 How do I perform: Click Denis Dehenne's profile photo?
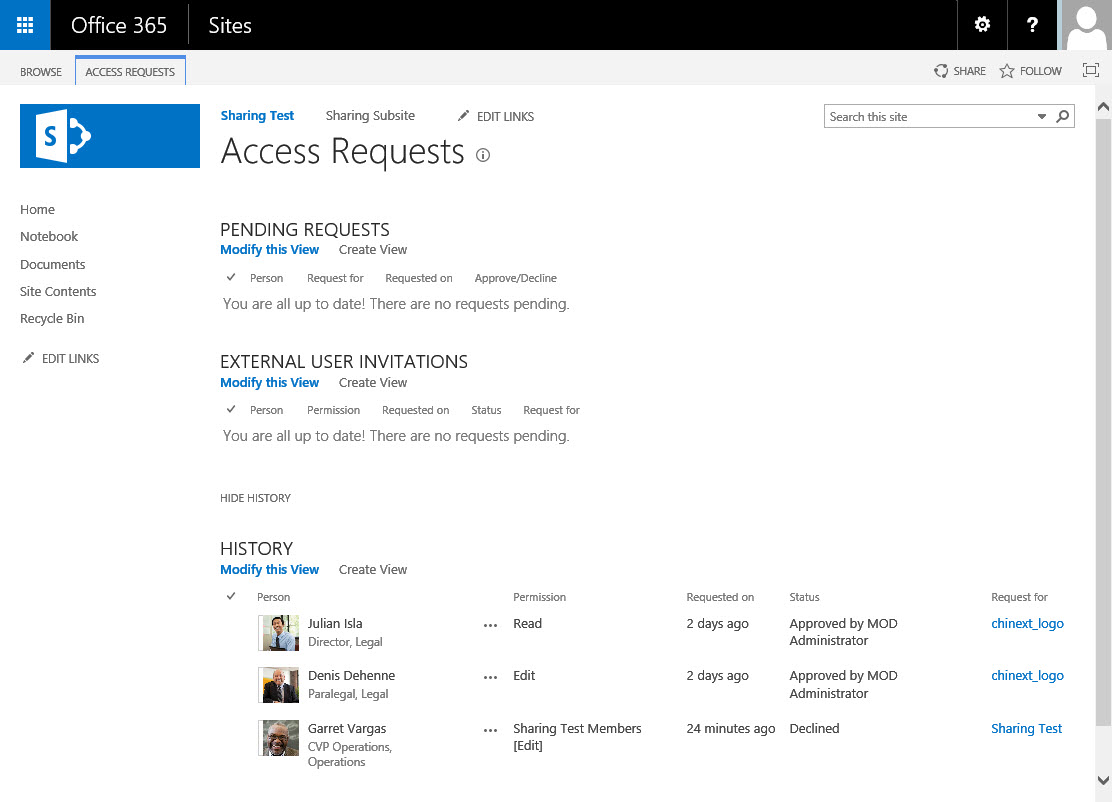tap(279, 685)
